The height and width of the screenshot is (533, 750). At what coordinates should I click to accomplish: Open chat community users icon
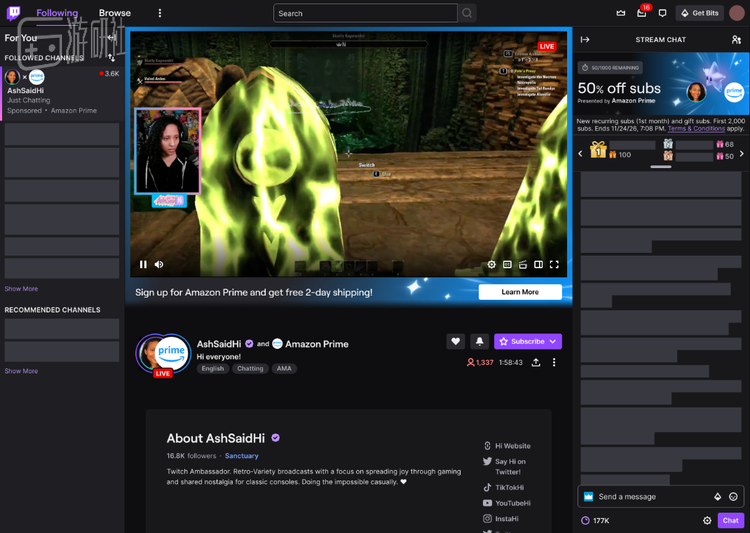click(737, 40)
